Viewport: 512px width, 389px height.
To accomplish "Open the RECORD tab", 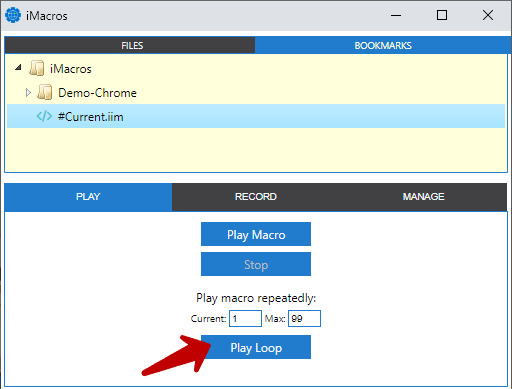I will (x=256, y=197).
